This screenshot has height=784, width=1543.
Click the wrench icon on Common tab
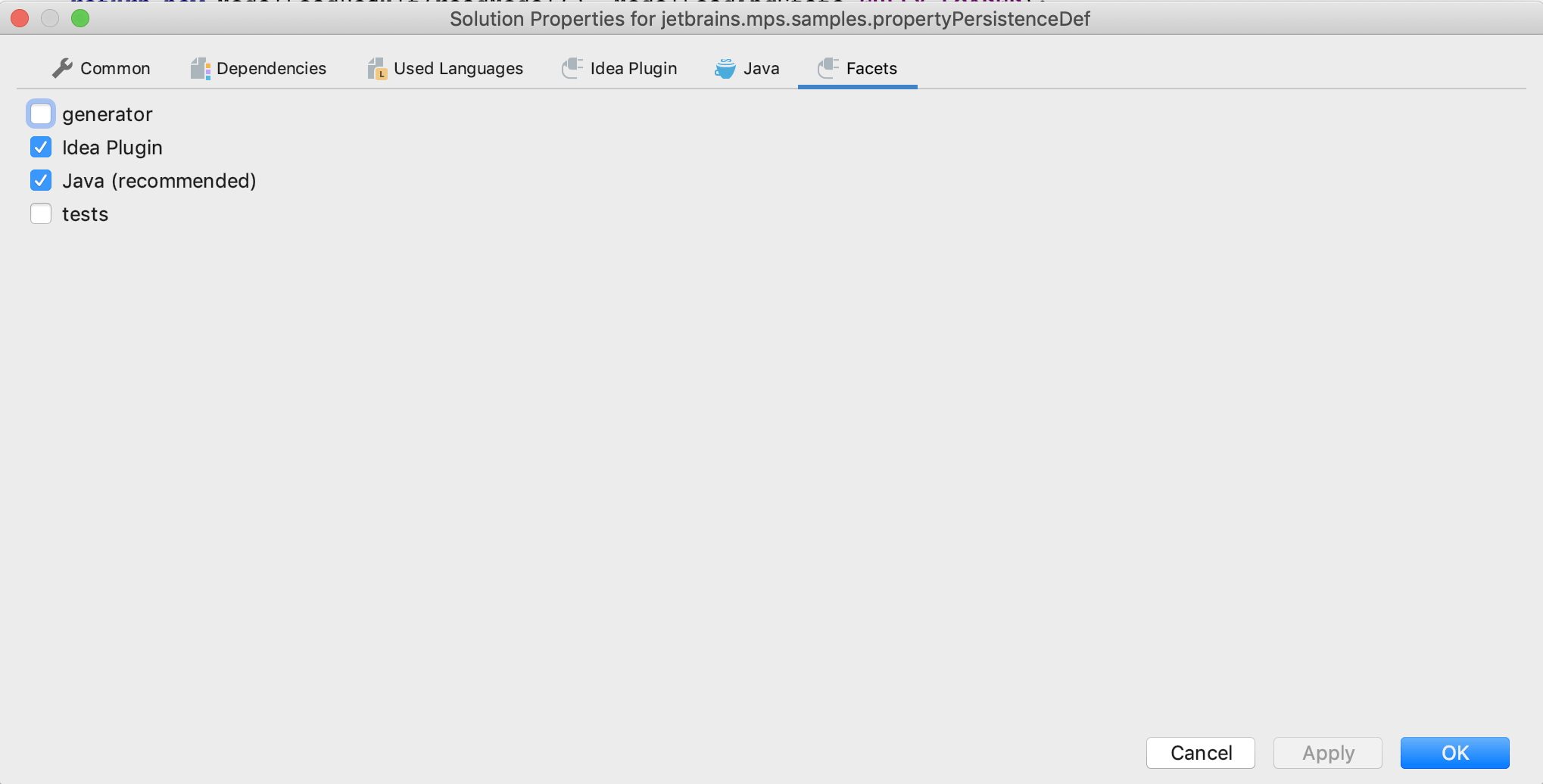click(x=62, y=68)
